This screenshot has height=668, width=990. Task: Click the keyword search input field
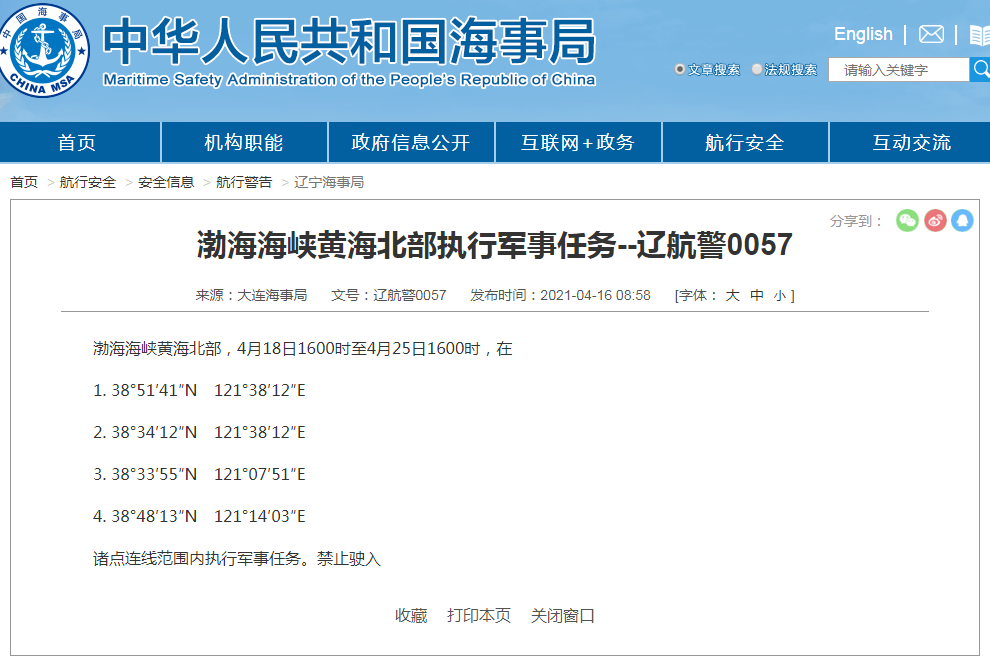point(897,69)
